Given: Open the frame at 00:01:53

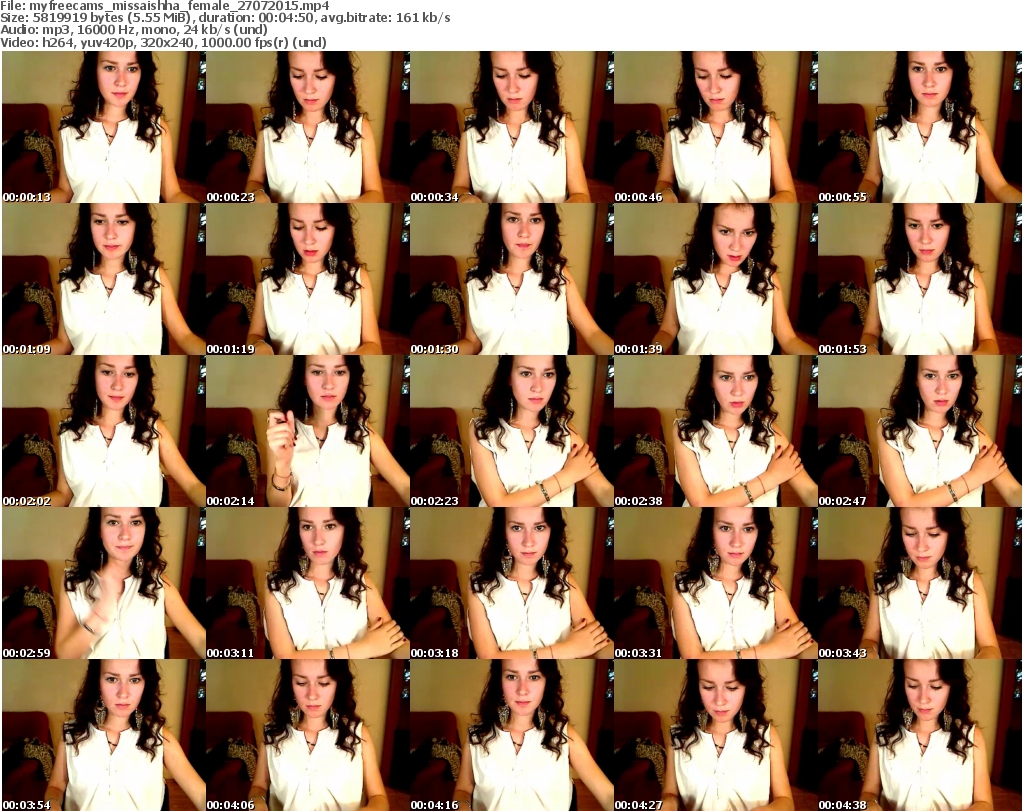Looking at the screenshot, I should coord(920,279).
